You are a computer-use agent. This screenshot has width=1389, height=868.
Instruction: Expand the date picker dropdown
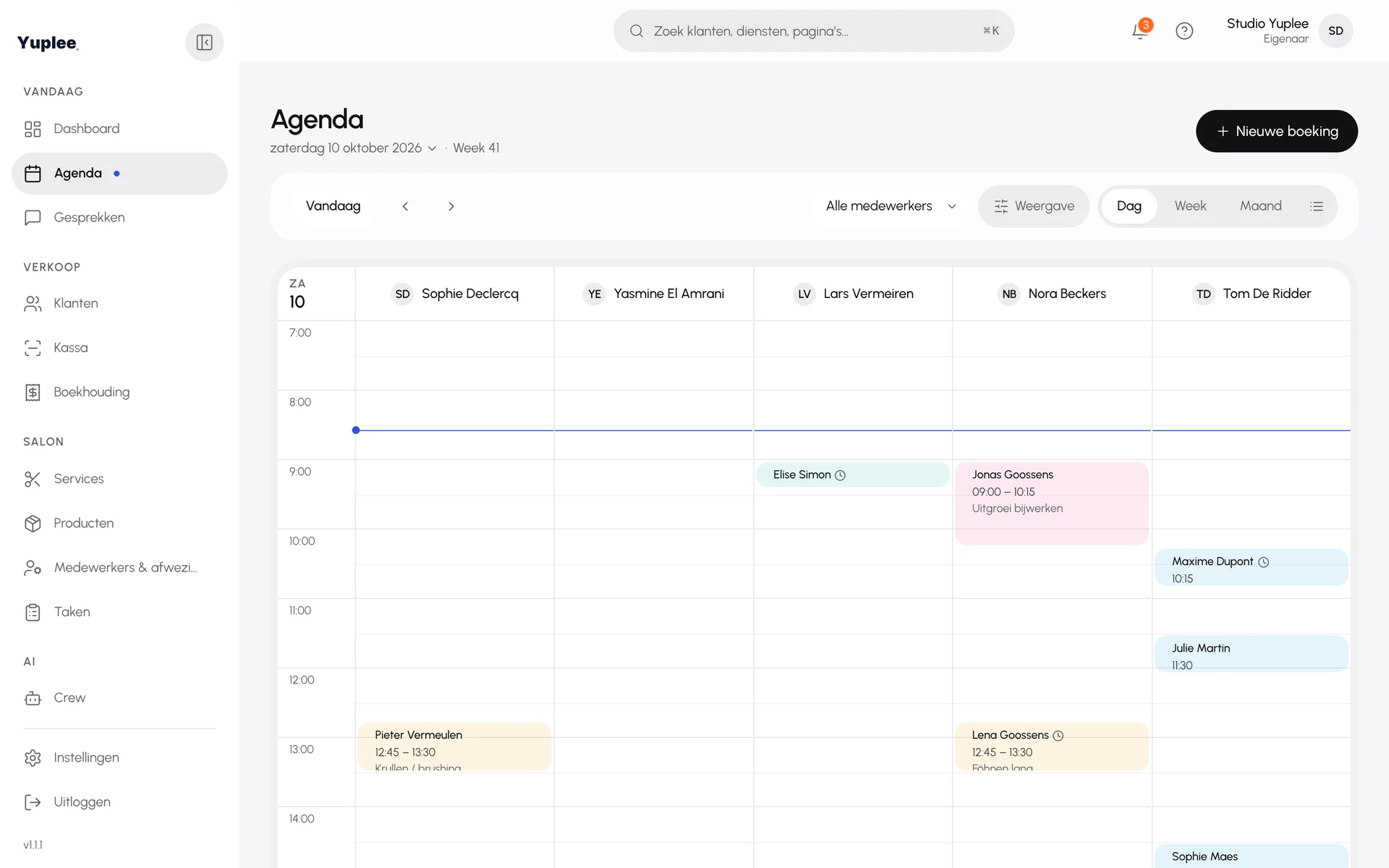point(353,148)
